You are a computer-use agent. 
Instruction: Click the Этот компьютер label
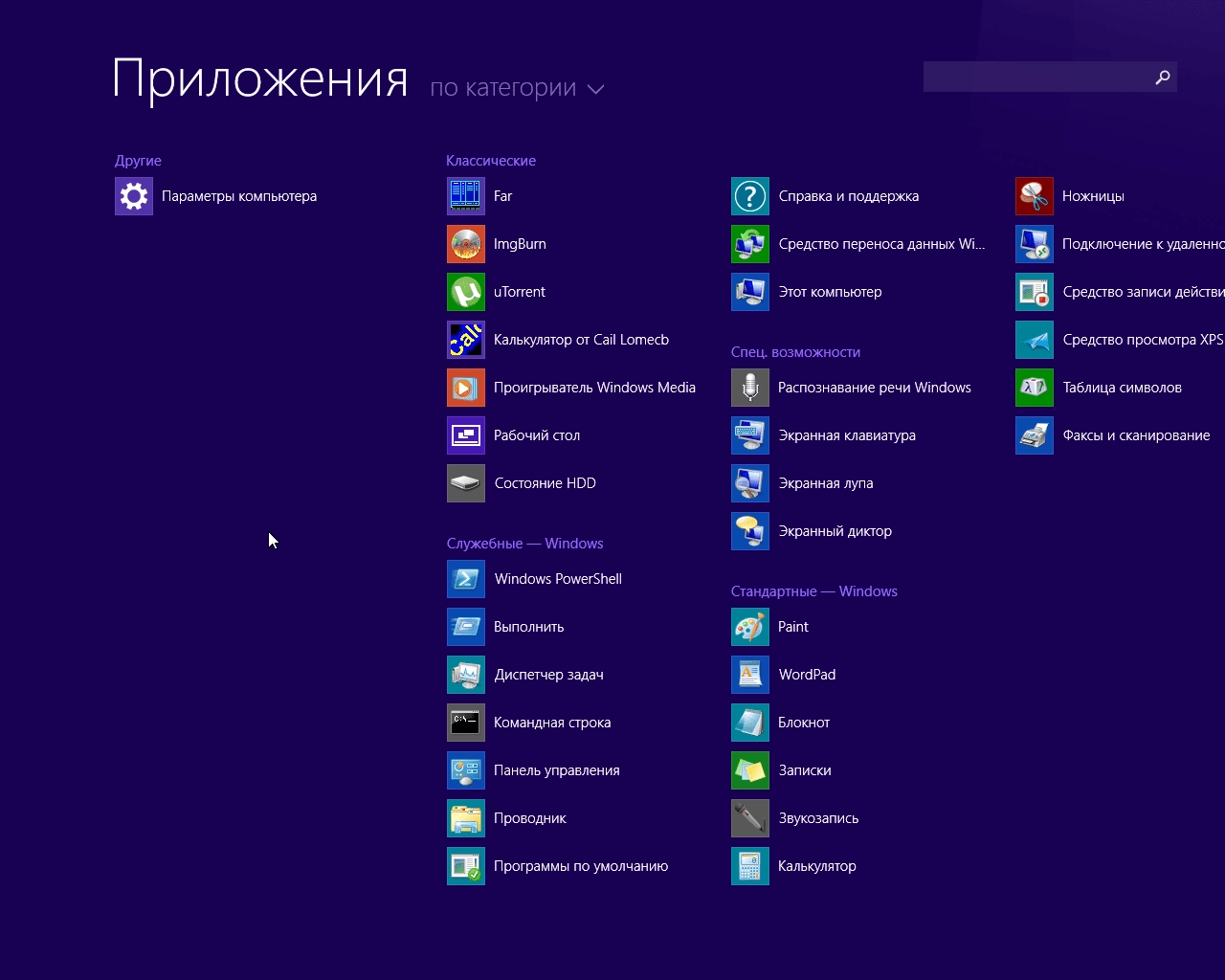830,292
